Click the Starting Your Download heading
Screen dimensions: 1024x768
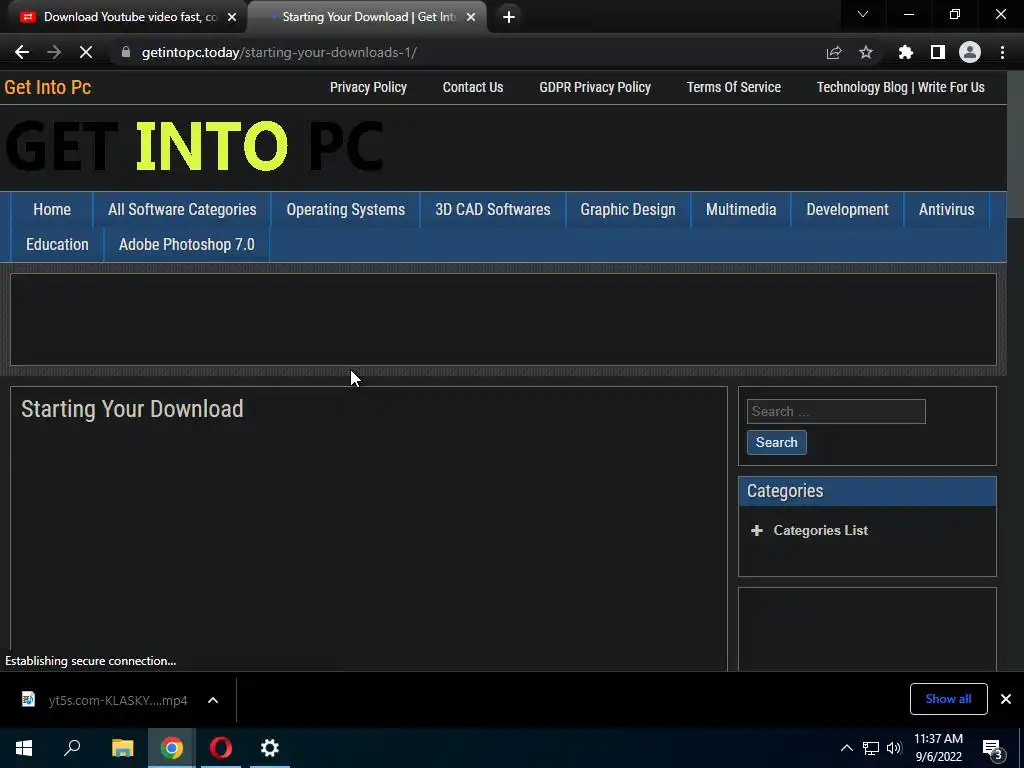pos(132,409)
